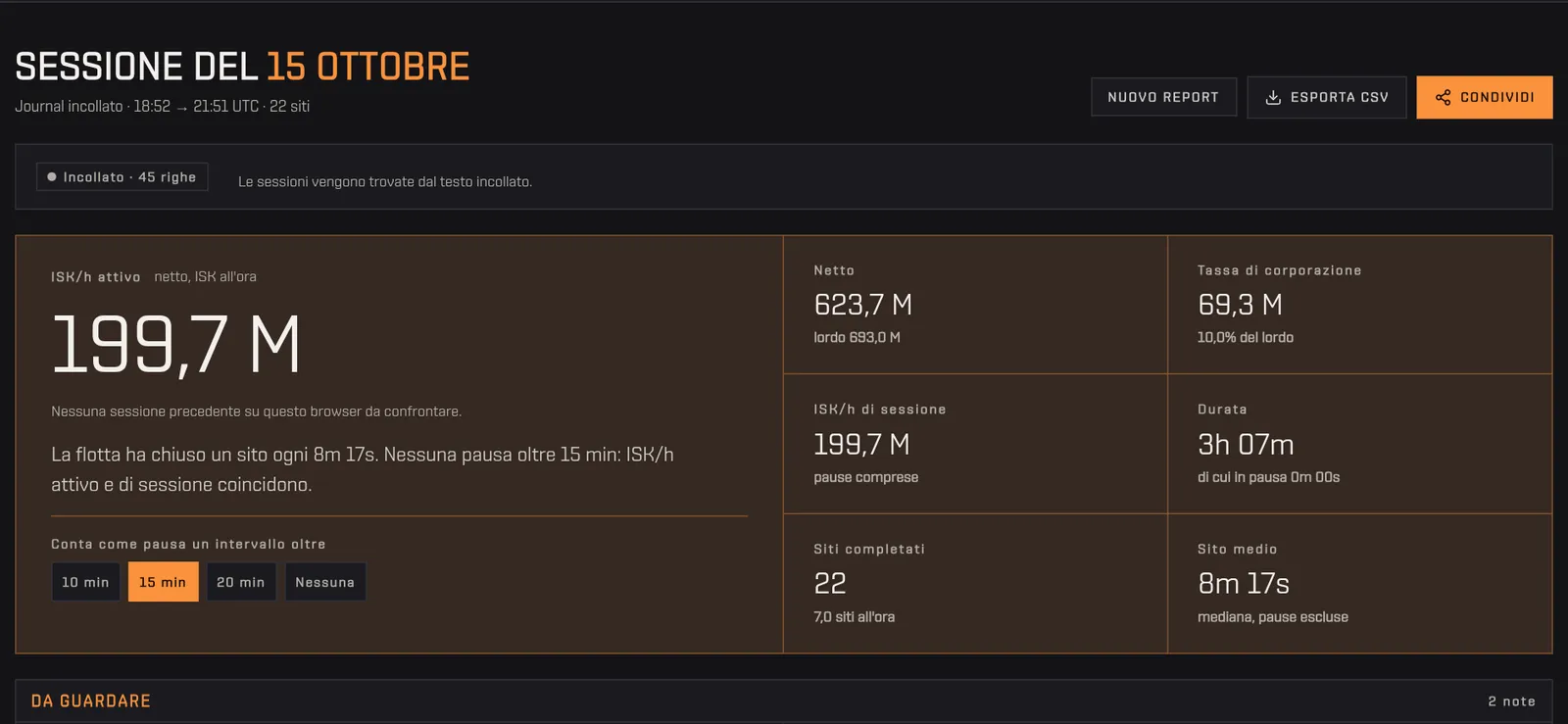Click the 199,7 M active ISK/h value
This screenshot has width=1568, height=724.
pyautogui.click(x=175, y=345)
